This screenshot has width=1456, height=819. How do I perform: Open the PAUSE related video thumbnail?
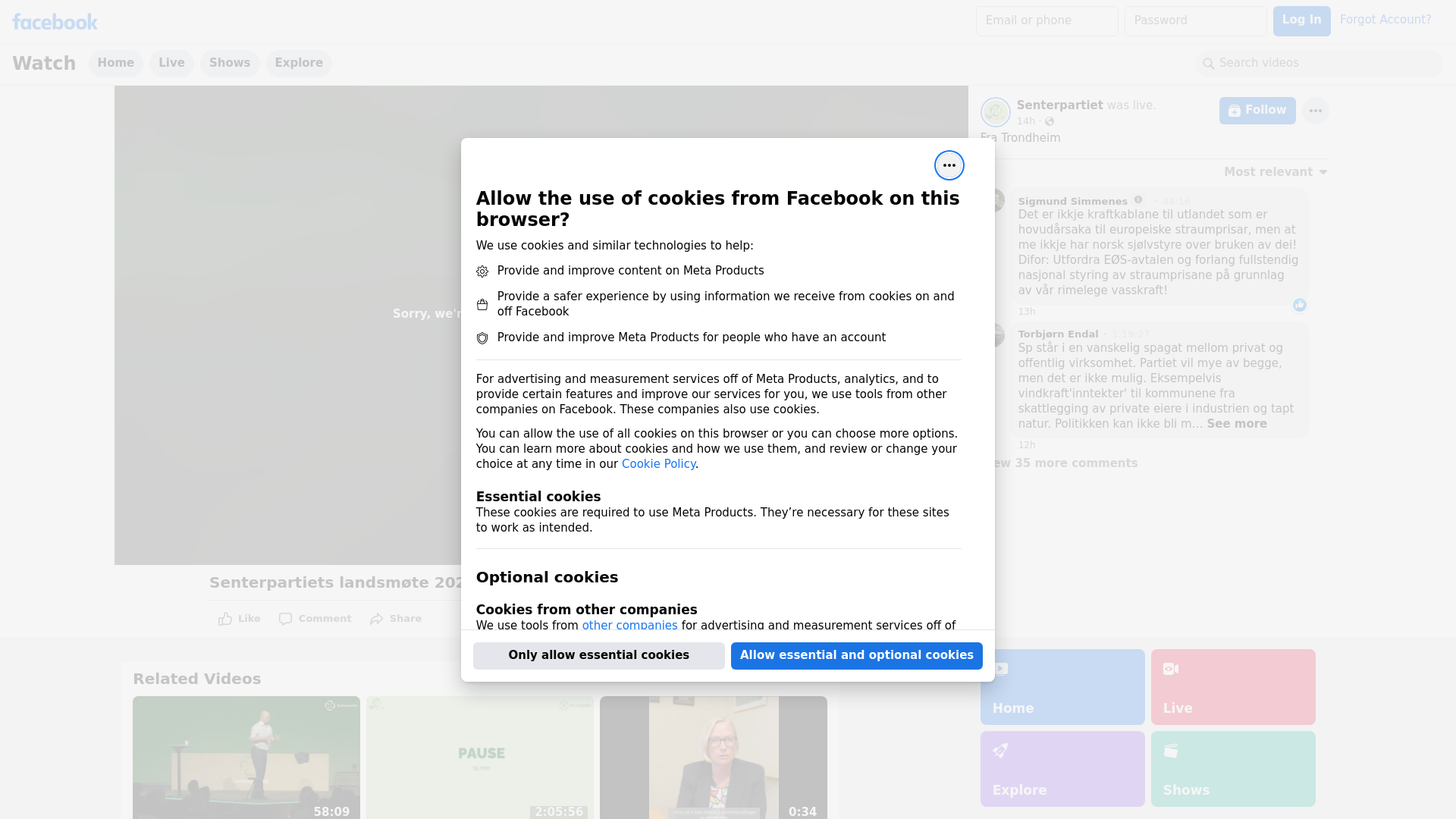click(x=479, y=757)
